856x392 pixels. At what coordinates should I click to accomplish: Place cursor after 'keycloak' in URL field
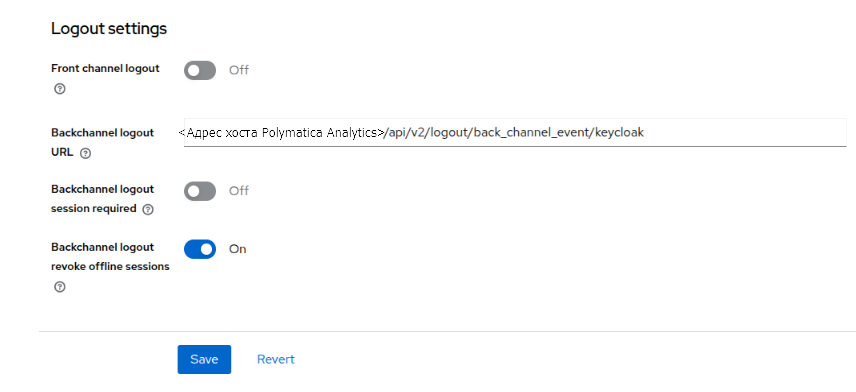pos(645,133)
